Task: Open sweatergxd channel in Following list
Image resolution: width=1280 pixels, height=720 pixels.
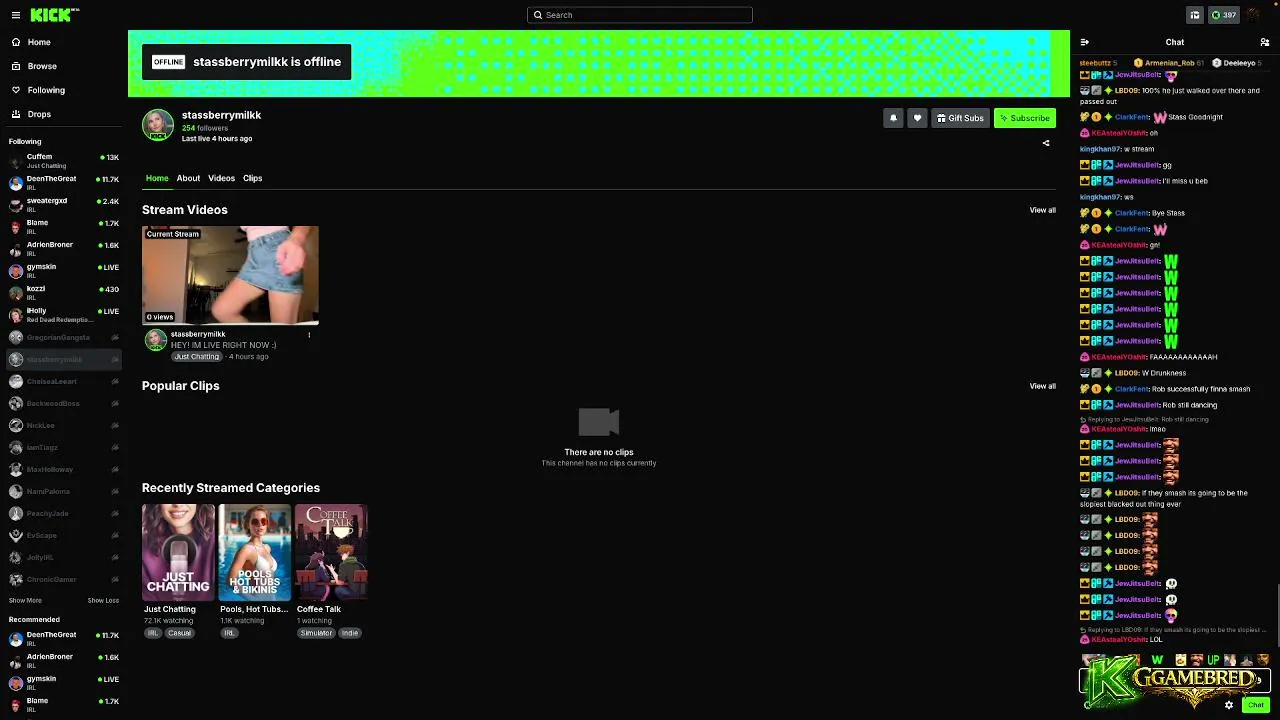Action: point(62,205)
